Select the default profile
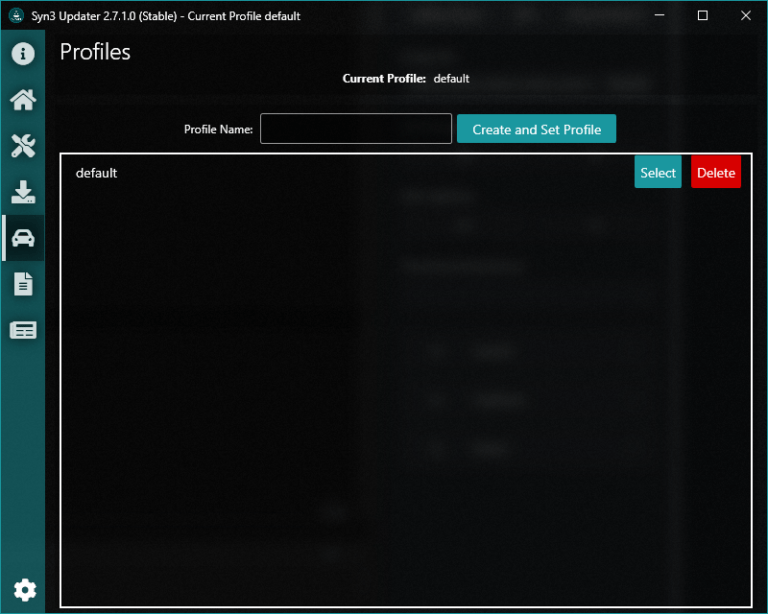The width and height of the screenshot is (768, 614). tap(658, 172)
